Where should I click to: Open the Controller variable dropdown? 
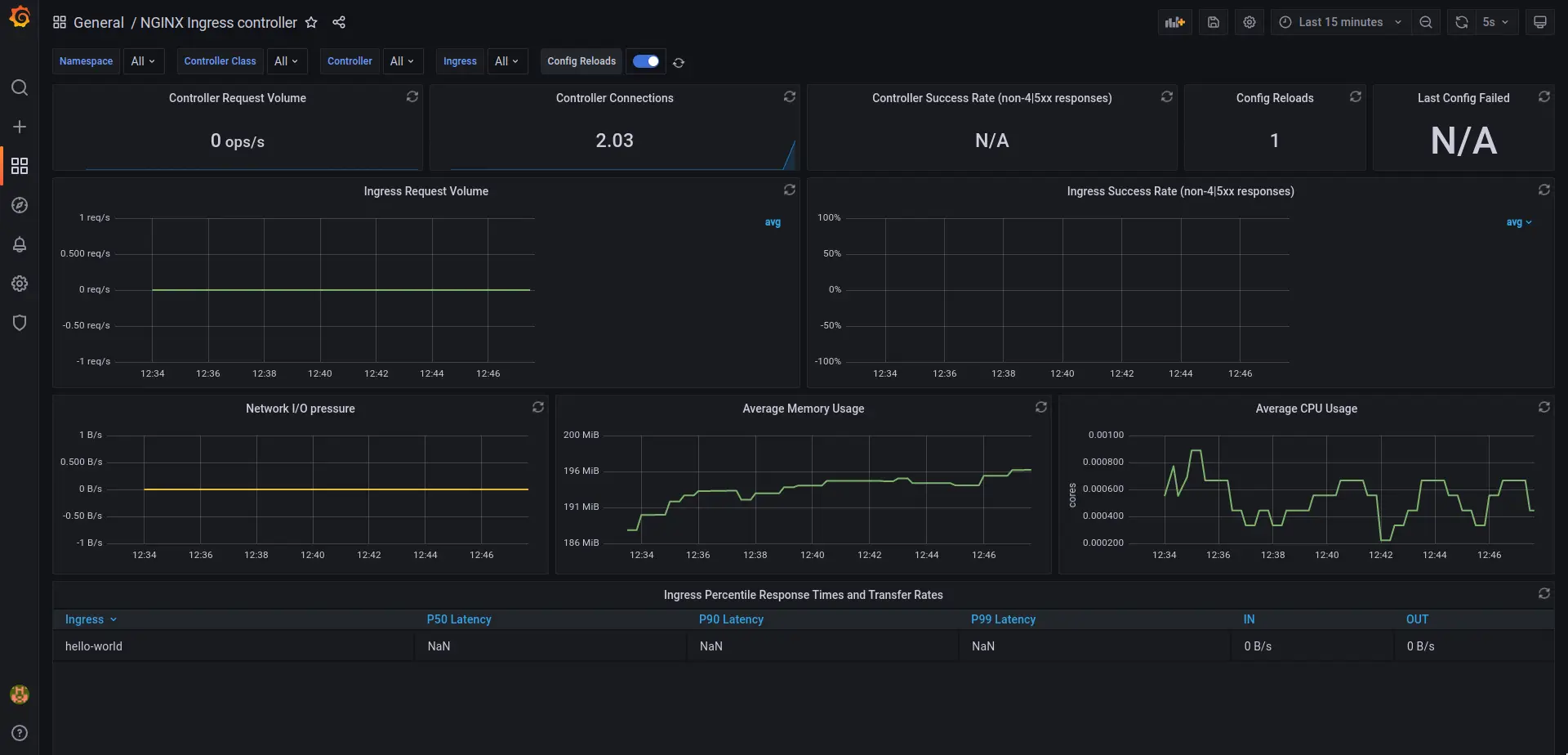(403, 61)
